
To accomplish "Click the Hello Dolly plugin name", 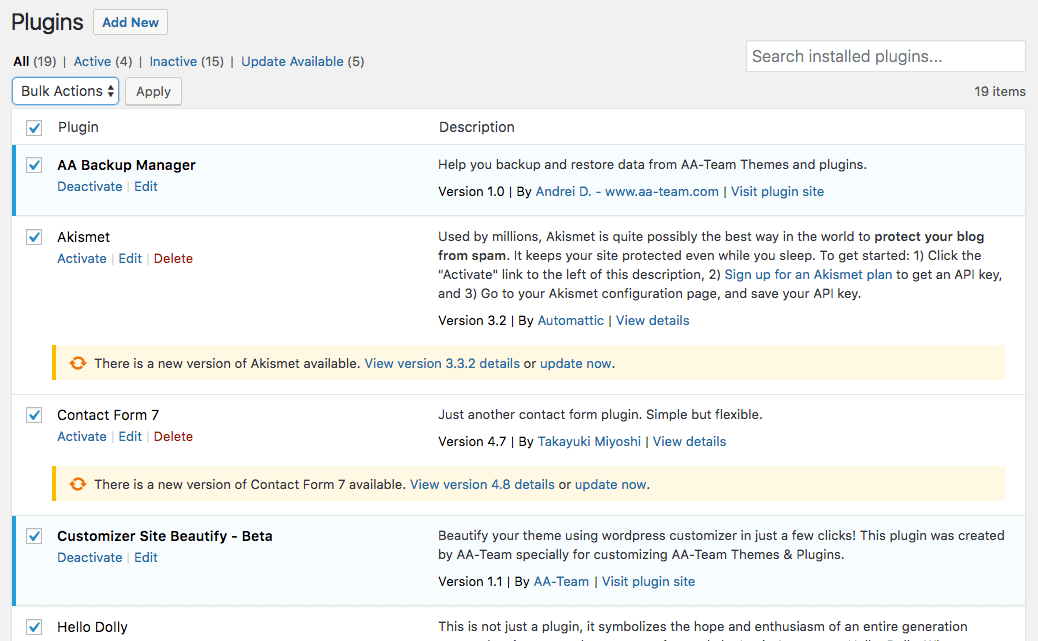I will click(x=92, y=627).
